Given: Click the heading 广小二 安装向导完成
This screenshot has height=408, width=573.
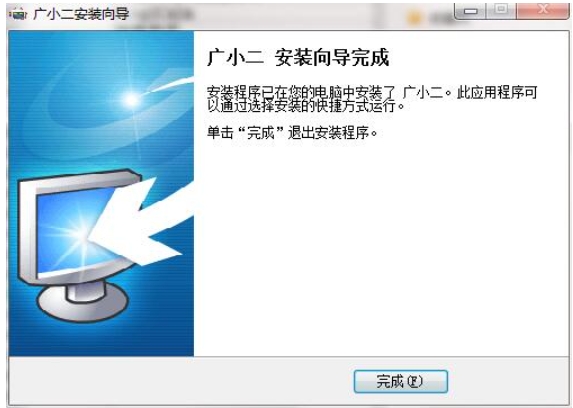Looking at the screenshot, I should click(298, 58).
